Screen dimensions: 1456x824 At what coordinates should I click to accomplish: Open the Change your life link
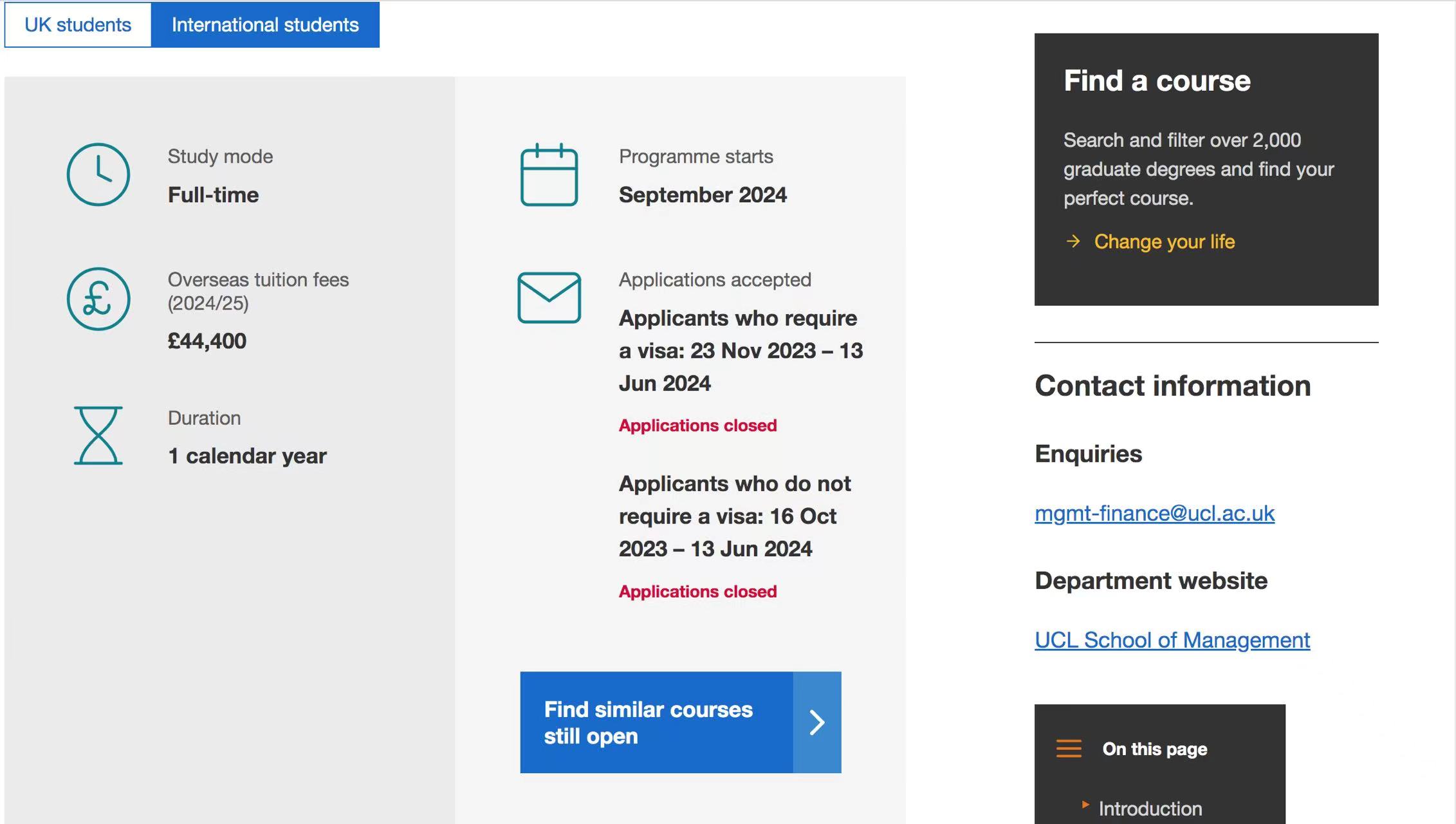pyautogui.click(x=1164, y=241)
